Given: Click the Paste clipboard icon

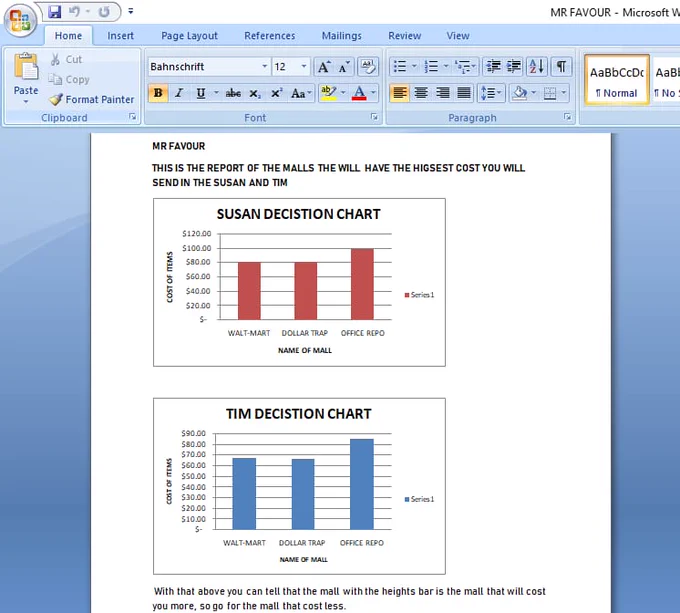Looking at the screenshot, I should (26, 67).
